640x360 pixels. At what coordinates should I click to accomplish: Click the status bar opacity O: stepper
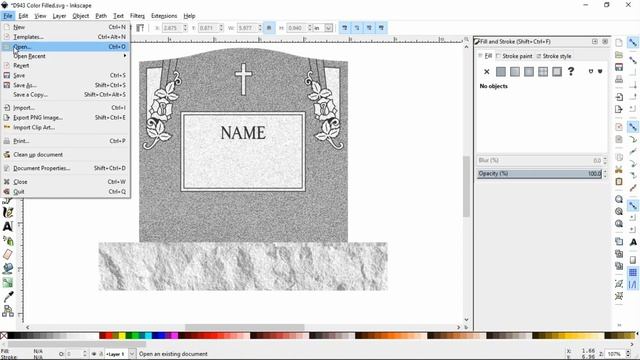click(85, 354)
